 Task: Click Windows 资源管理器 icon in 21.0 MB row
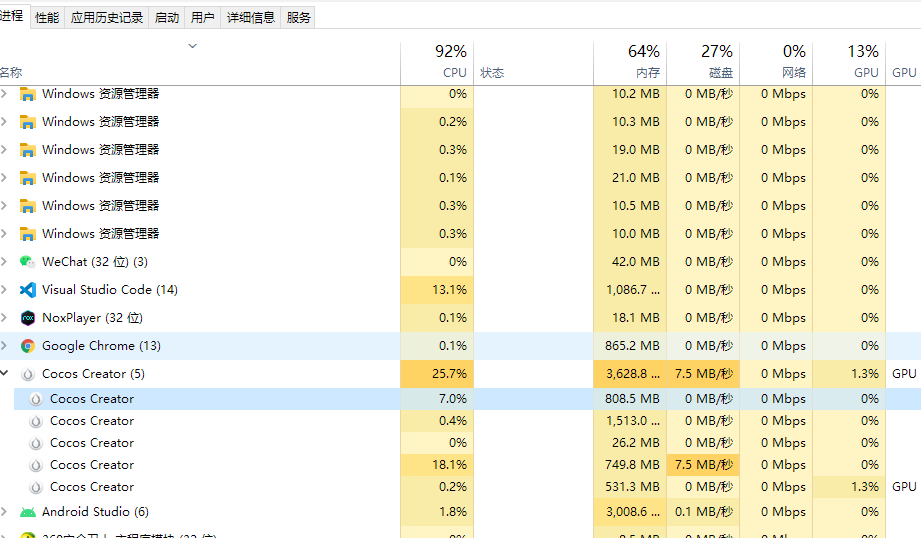[x=28, y=177]
